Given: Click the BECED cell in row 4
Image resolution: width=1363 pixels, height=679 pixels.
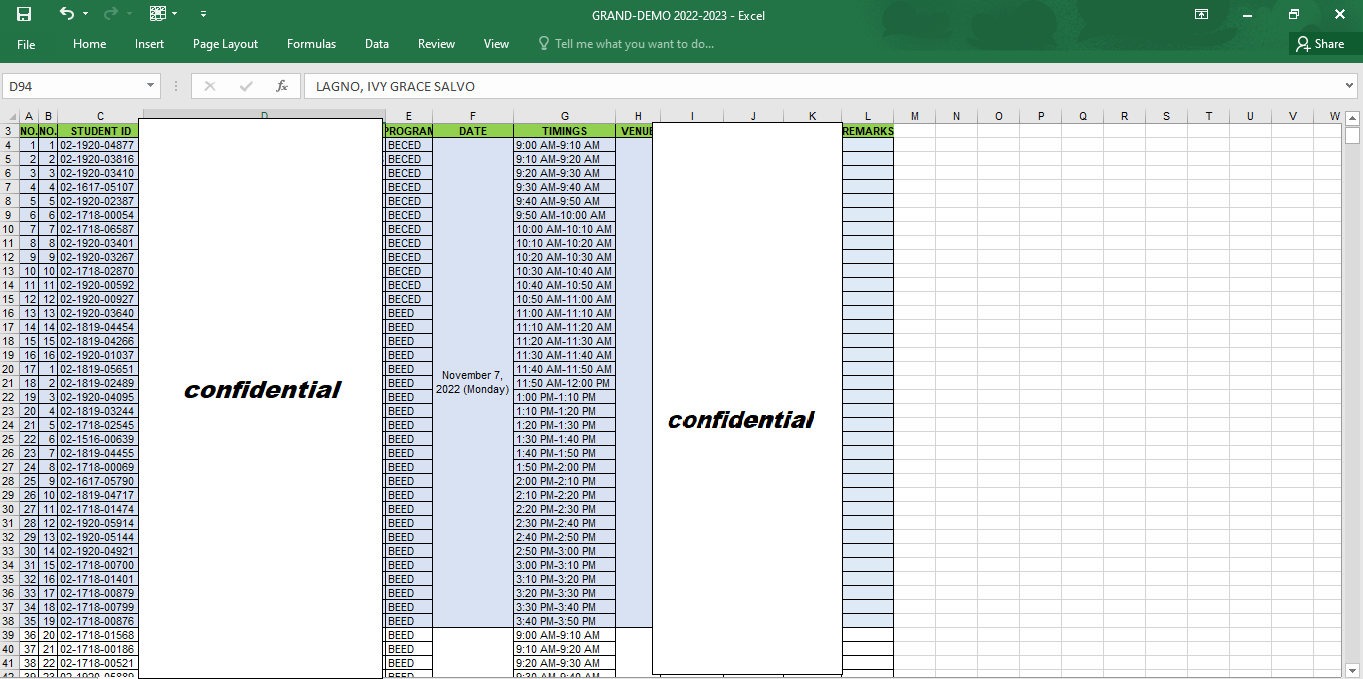Looking at the screenshot, I should coord(408,145).
